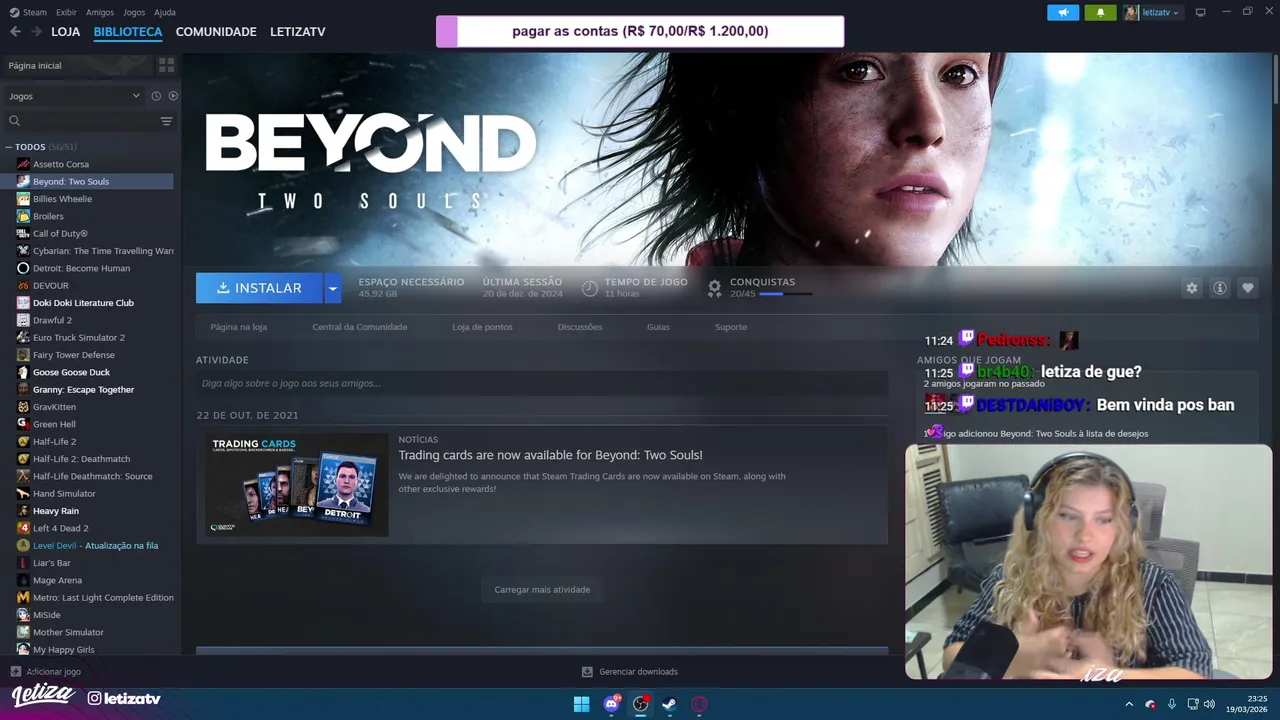Open the Amigos menu
The height and width of the screenshot is (720, 1280).
coord(100,12)
